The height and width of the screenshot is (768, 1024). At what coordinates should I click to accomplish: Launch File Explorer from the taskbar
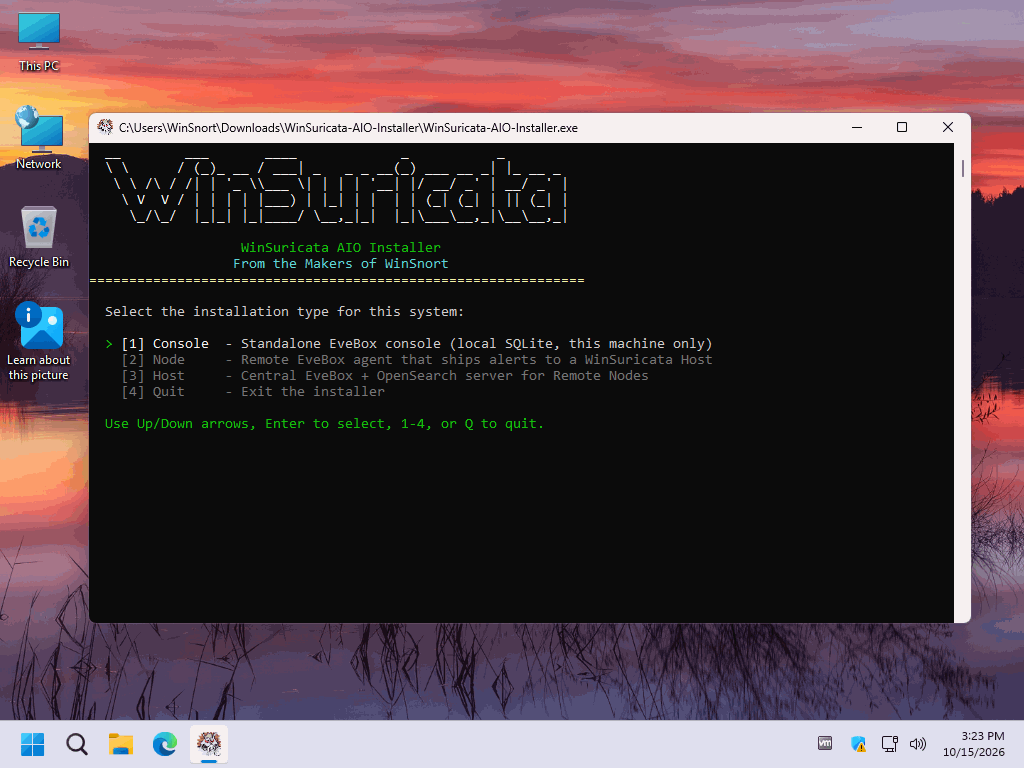pos(121,744)
